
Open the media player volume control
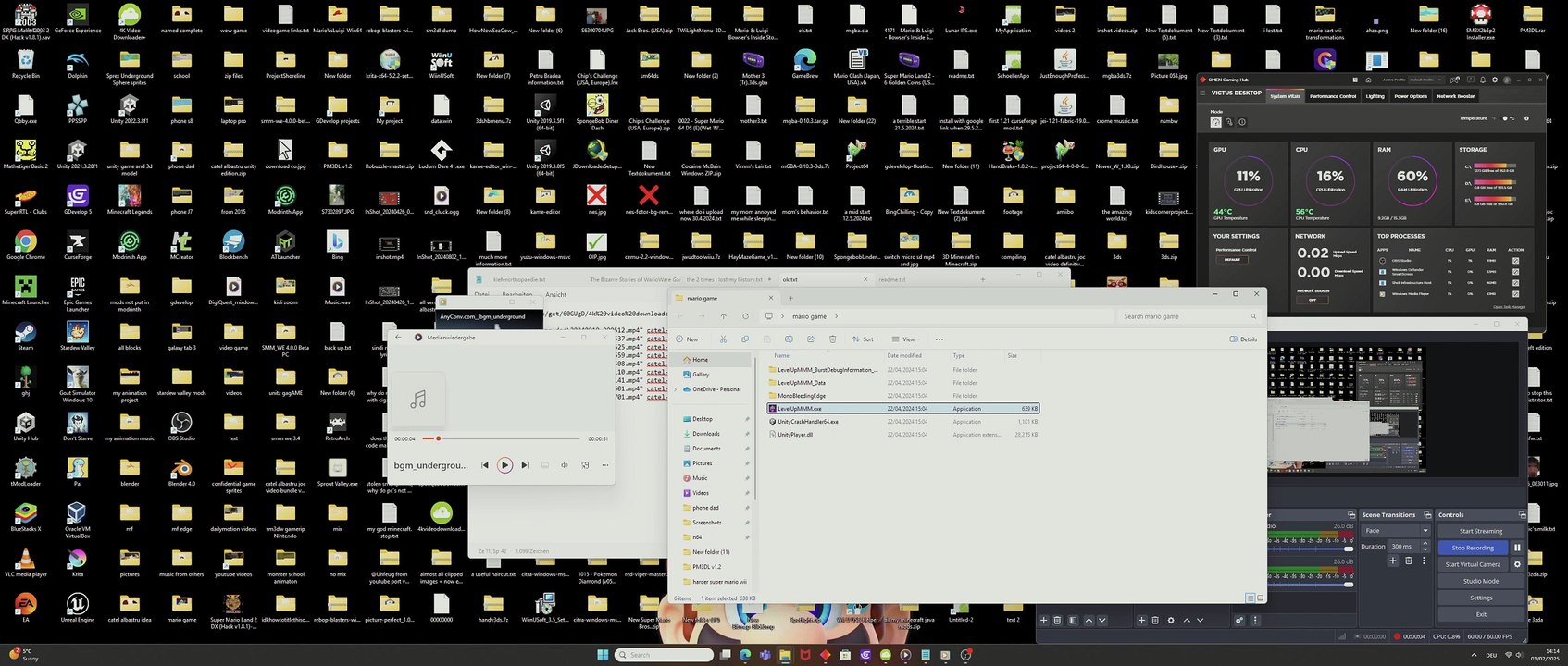click(565, 465)
